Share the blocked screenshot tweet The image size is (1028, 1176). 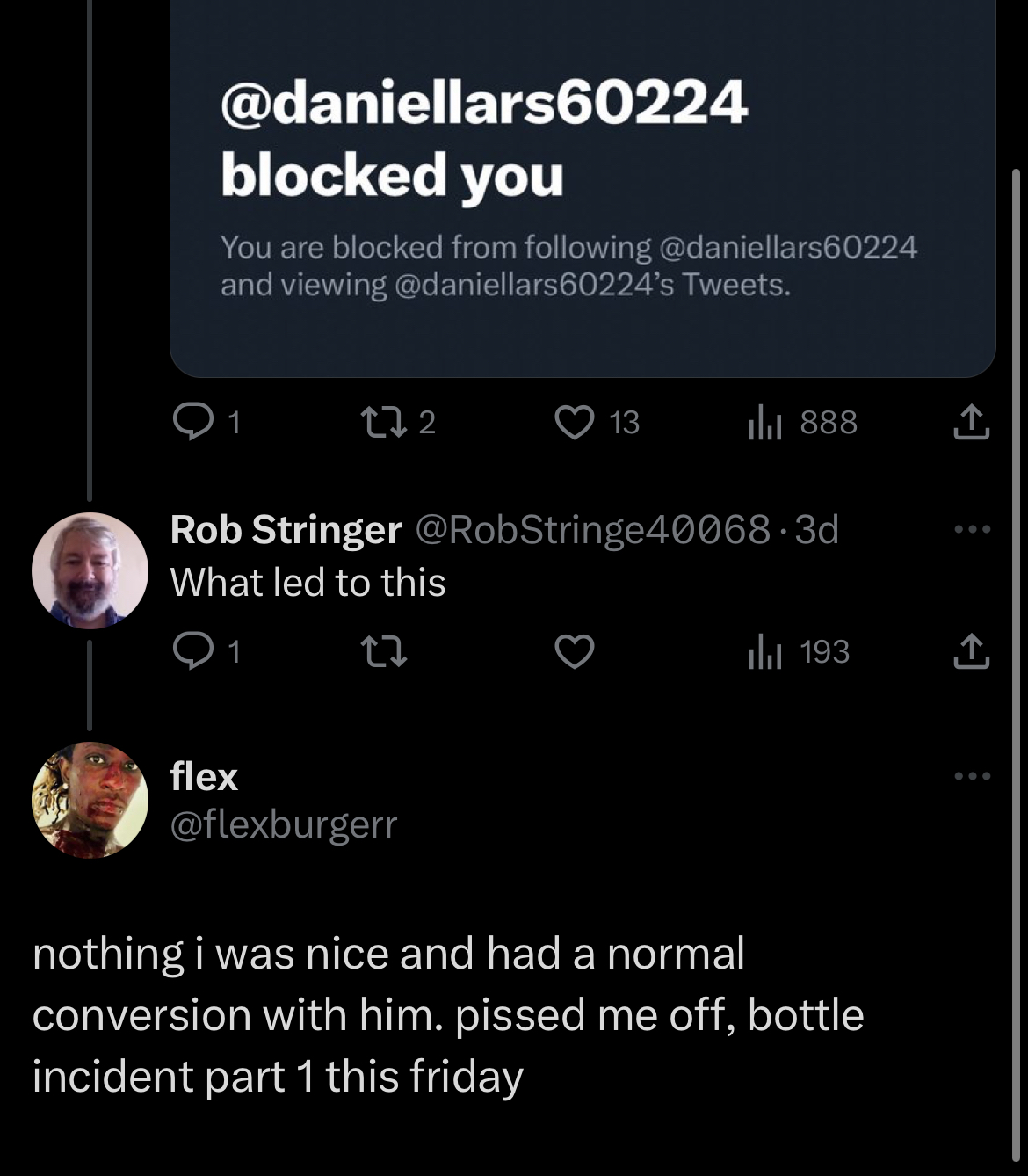click(x=971, y=423)
